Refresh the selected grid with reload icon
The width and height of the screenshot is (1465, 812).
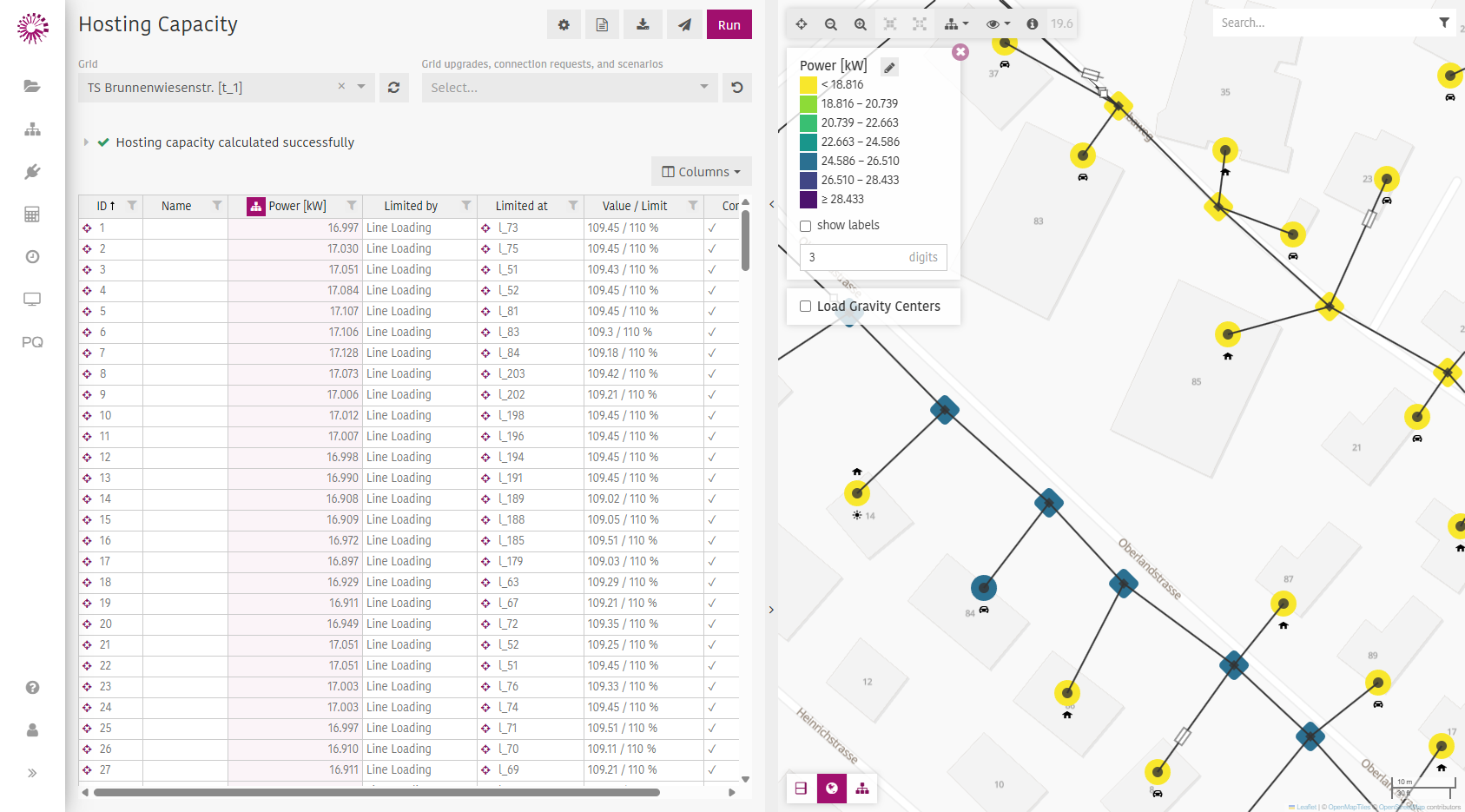pyautogui.click(x=393, y=88)
